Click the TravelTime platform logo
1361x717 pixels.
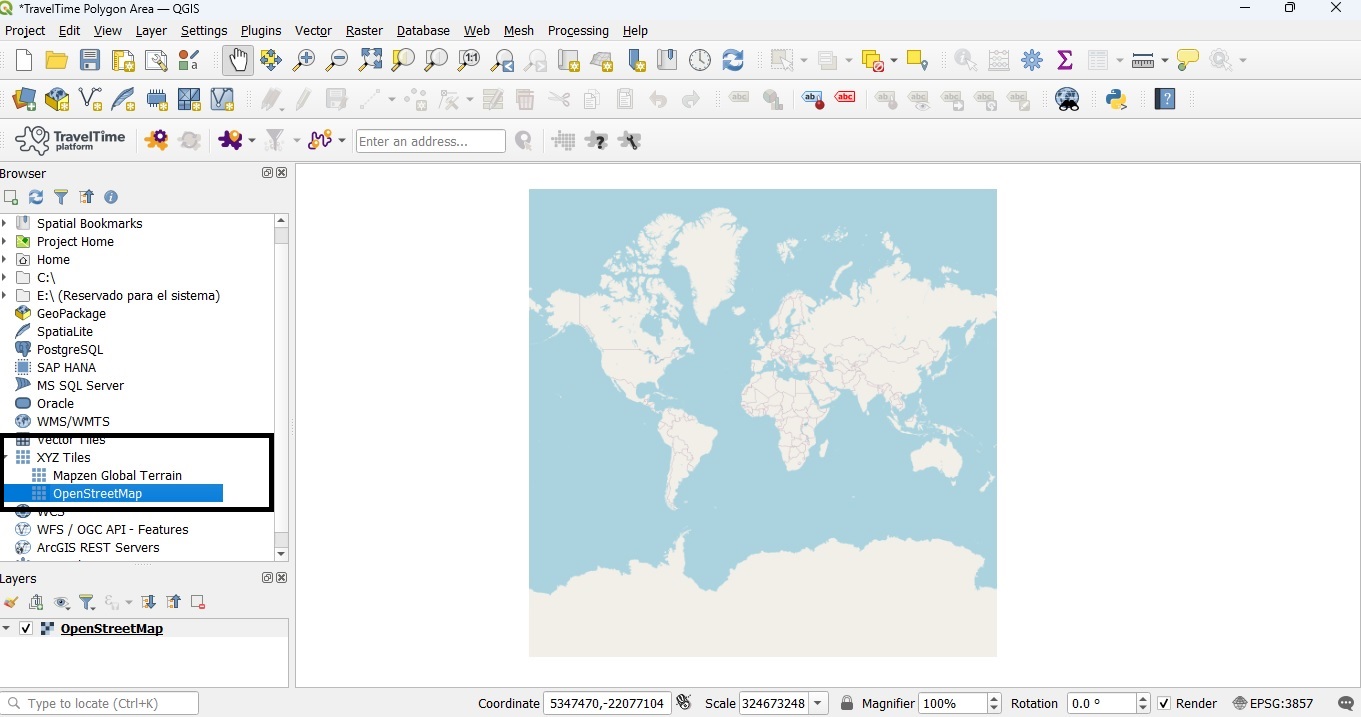click(71, 141)
